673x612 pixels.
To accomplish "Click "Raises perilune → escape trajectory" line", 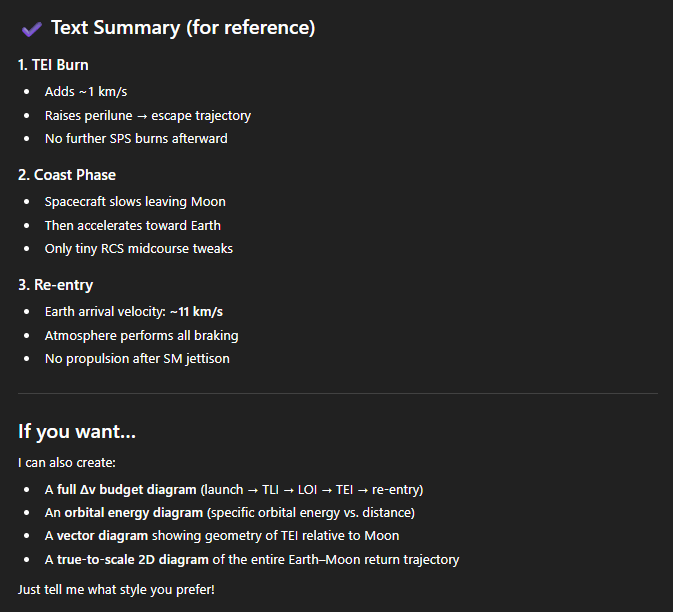I will click(148, 115).
